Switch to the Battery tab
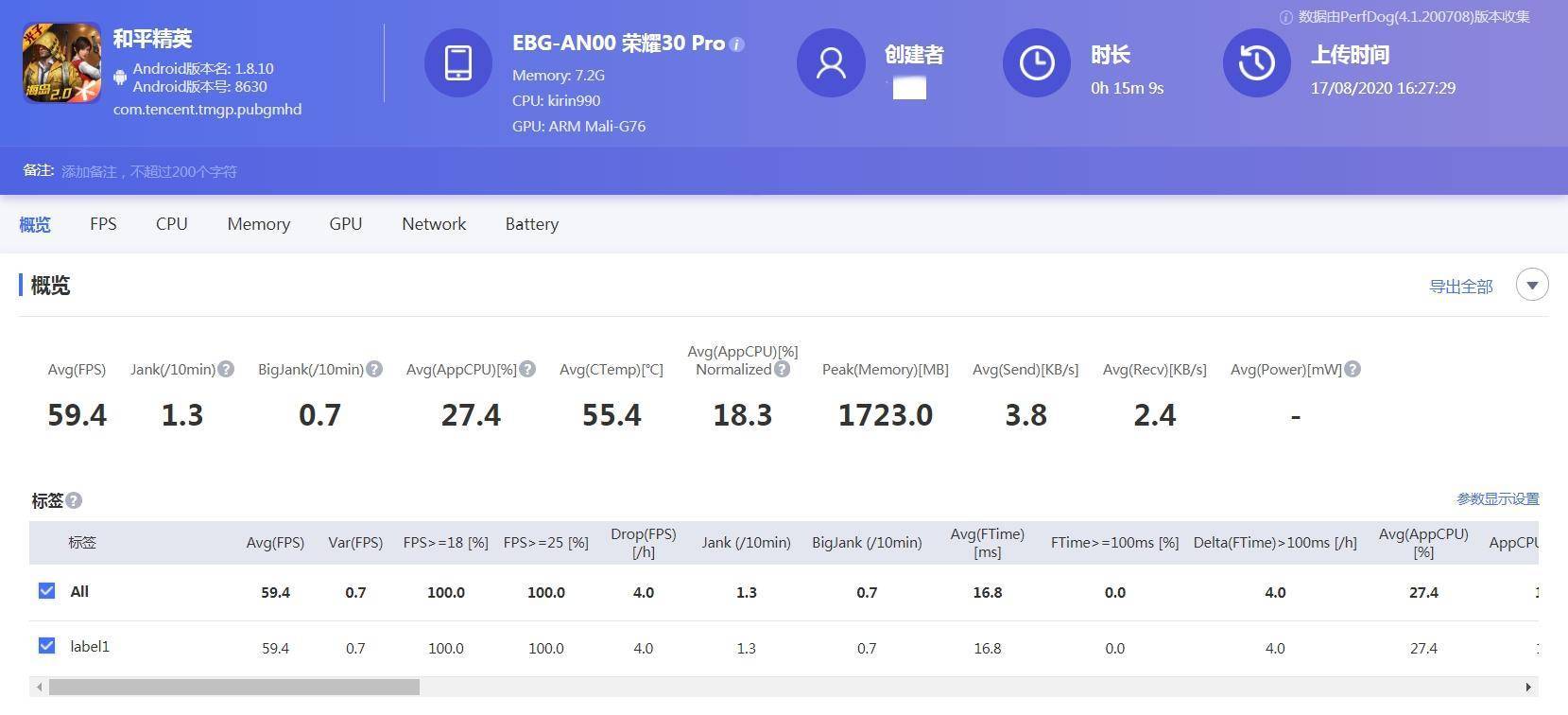 click(x=532, y=224)
